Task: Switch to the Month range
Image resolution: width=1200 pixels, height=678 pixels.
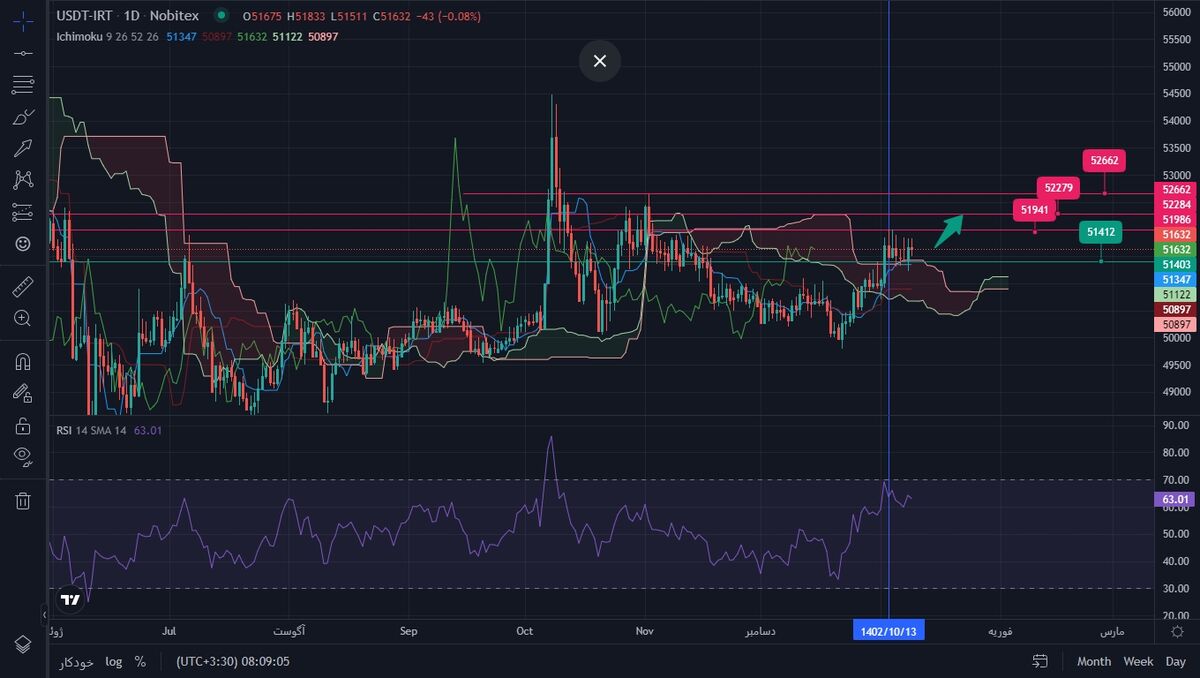Action: [x=1094, y=661]
